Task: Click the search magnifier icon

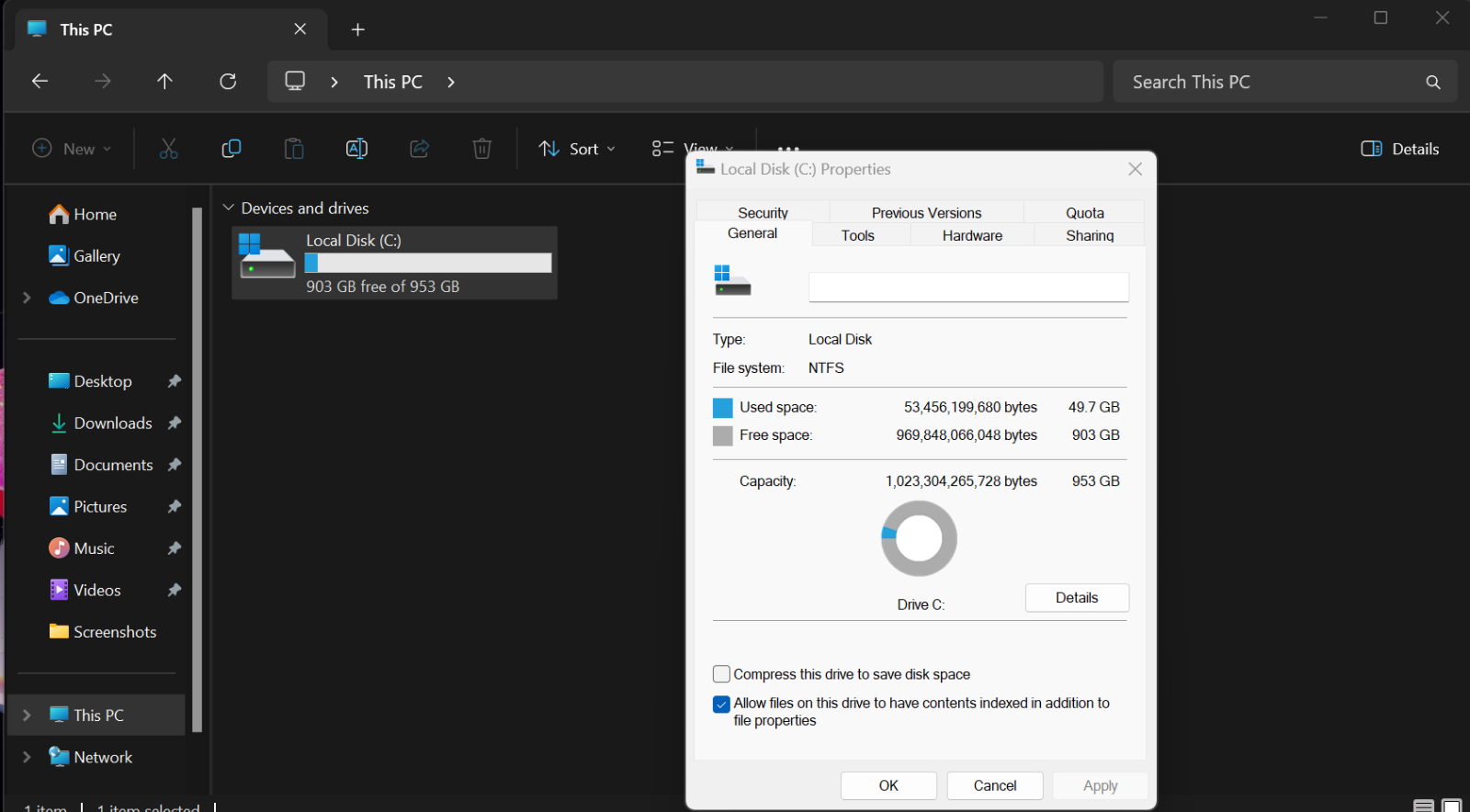Action: [1433, 82]
